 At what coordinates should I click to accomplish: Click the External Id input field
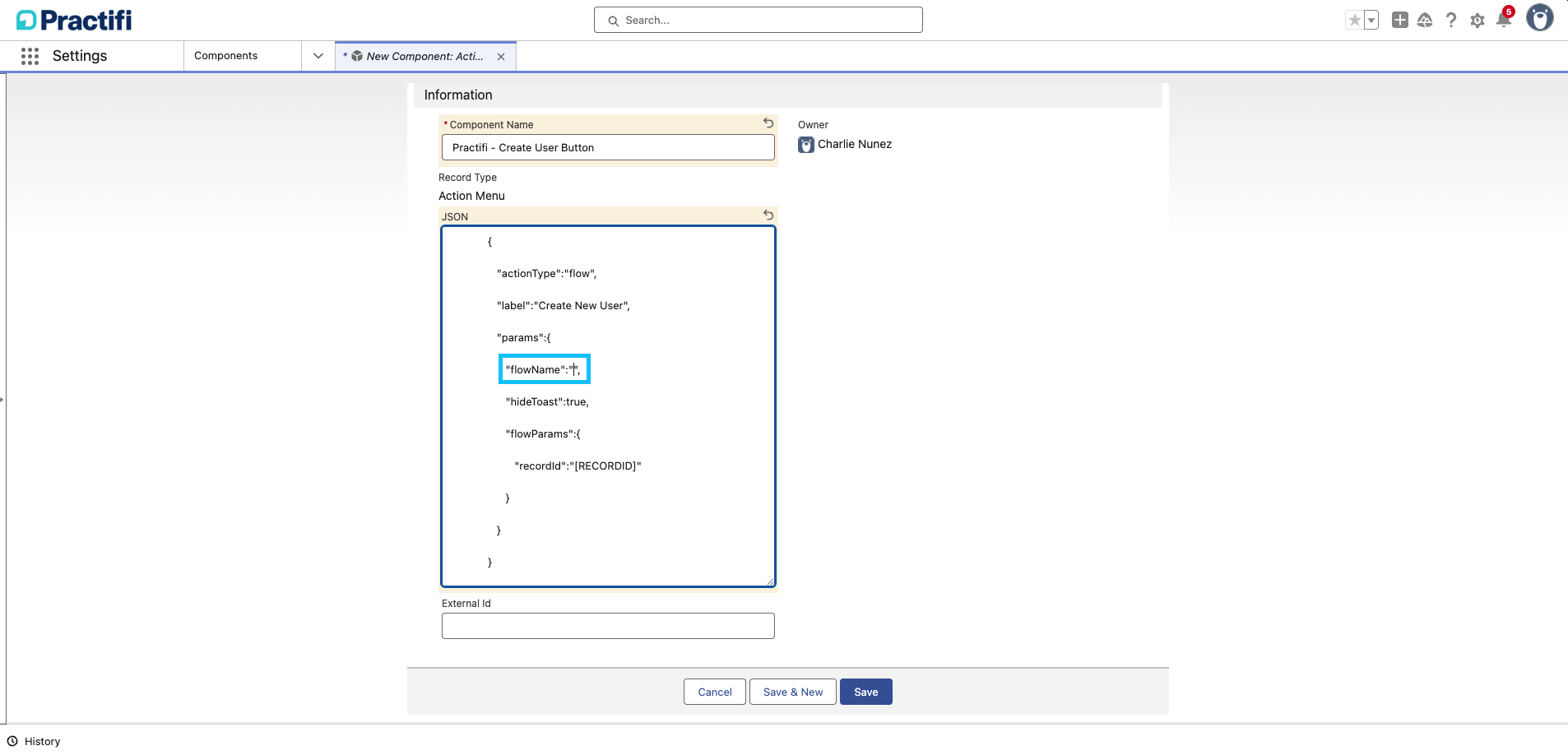608,626
